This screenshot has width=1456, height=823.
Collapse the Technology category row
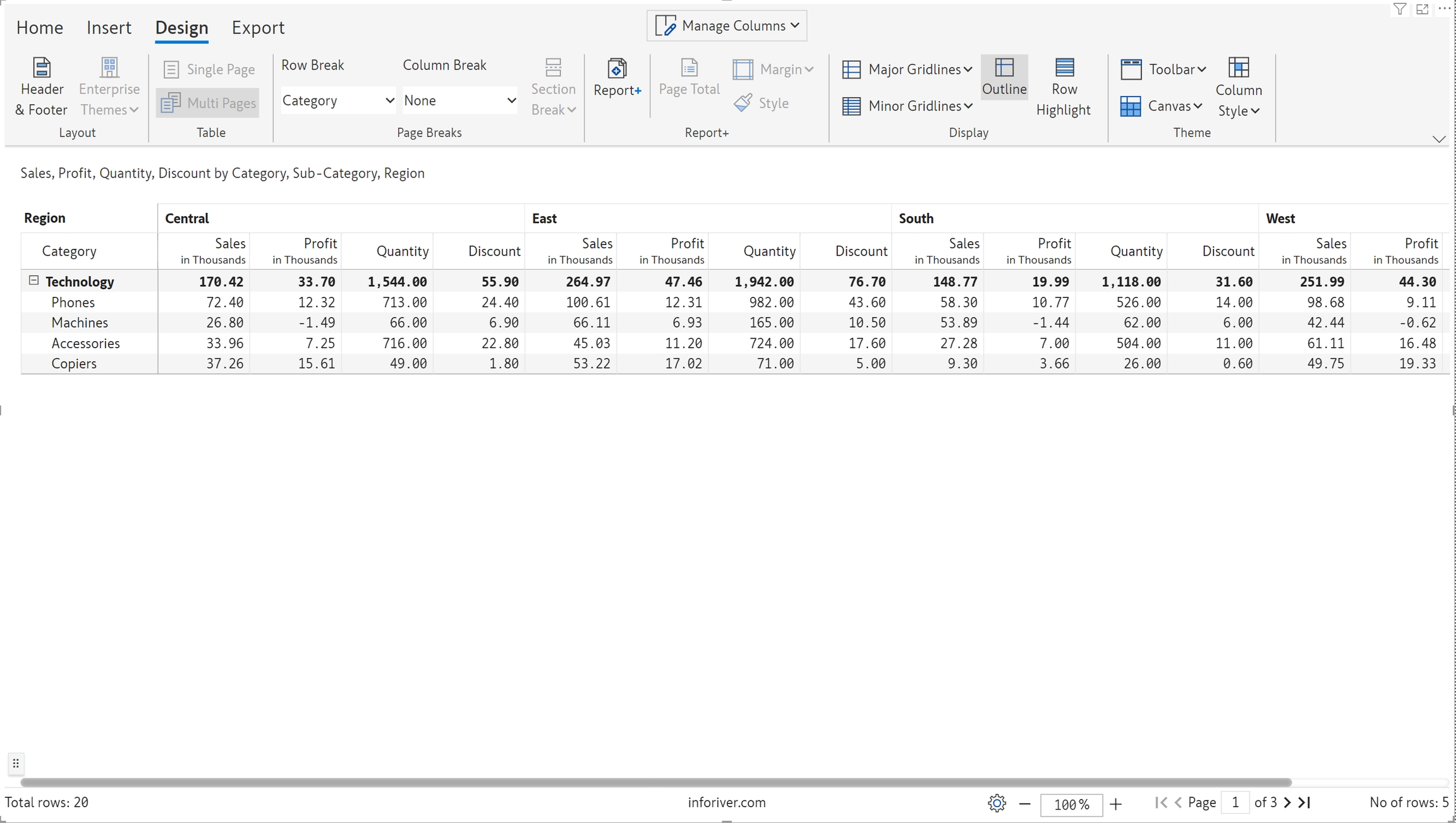[34, 280]
